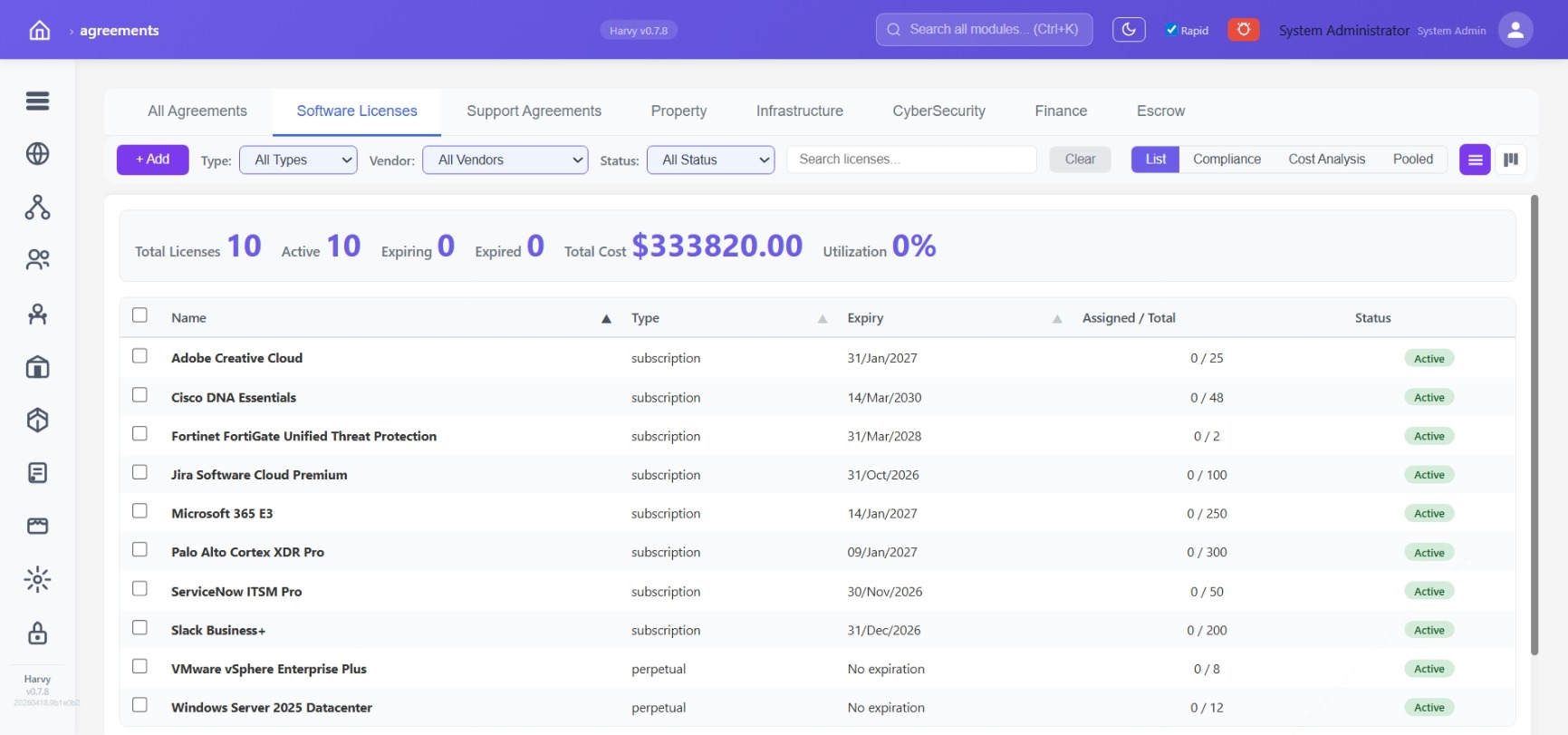
Task: Toggle the Rapid checkbox in header
Action: tap(1171, 30)
